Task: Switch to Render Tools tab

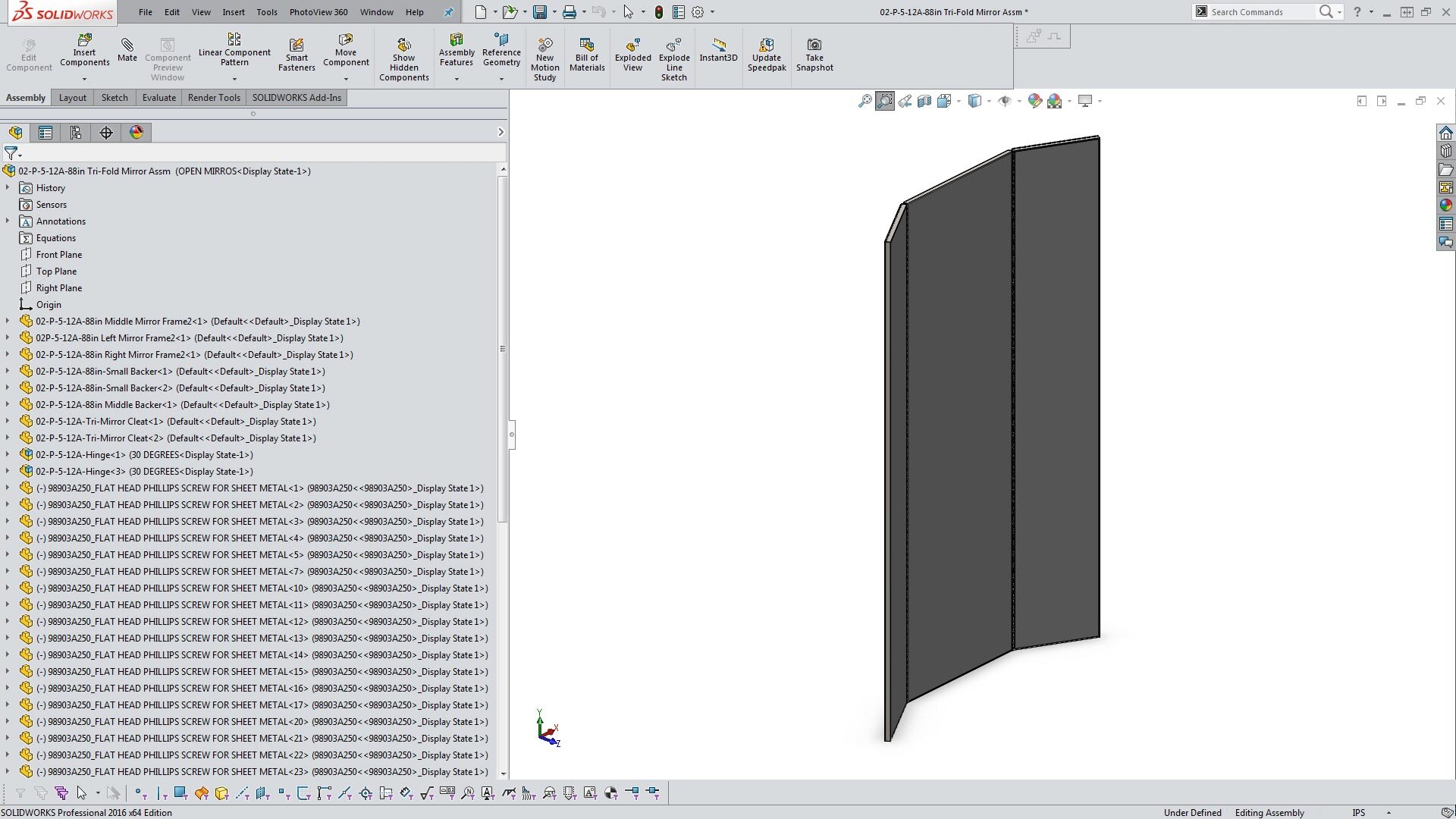Action: (214, 97)
